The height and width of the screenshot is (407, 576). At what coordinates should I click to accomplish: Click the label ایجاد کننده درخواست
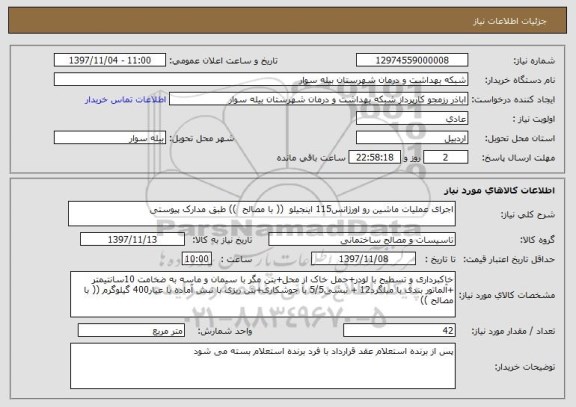[513, 100]
